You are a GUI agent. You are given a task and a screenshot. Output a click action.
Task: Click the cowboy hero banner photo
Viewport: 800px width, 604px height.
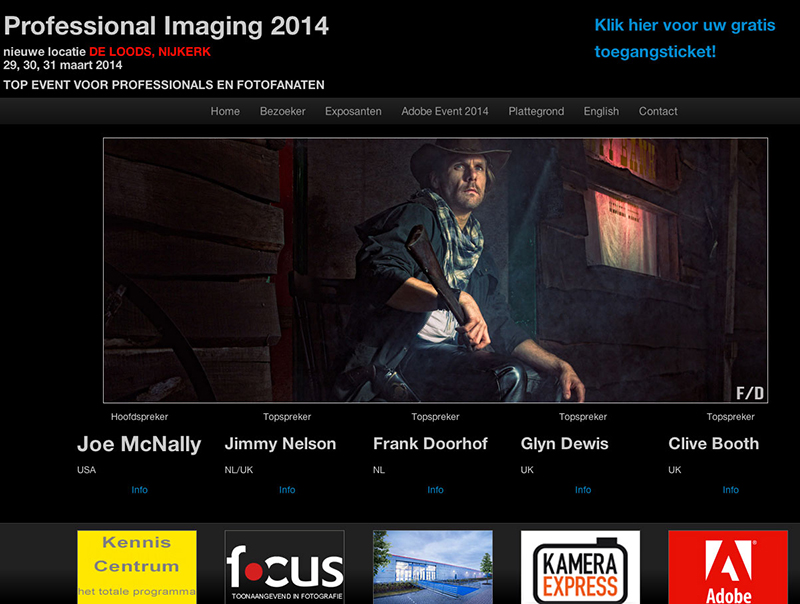(x=435, y=270)
